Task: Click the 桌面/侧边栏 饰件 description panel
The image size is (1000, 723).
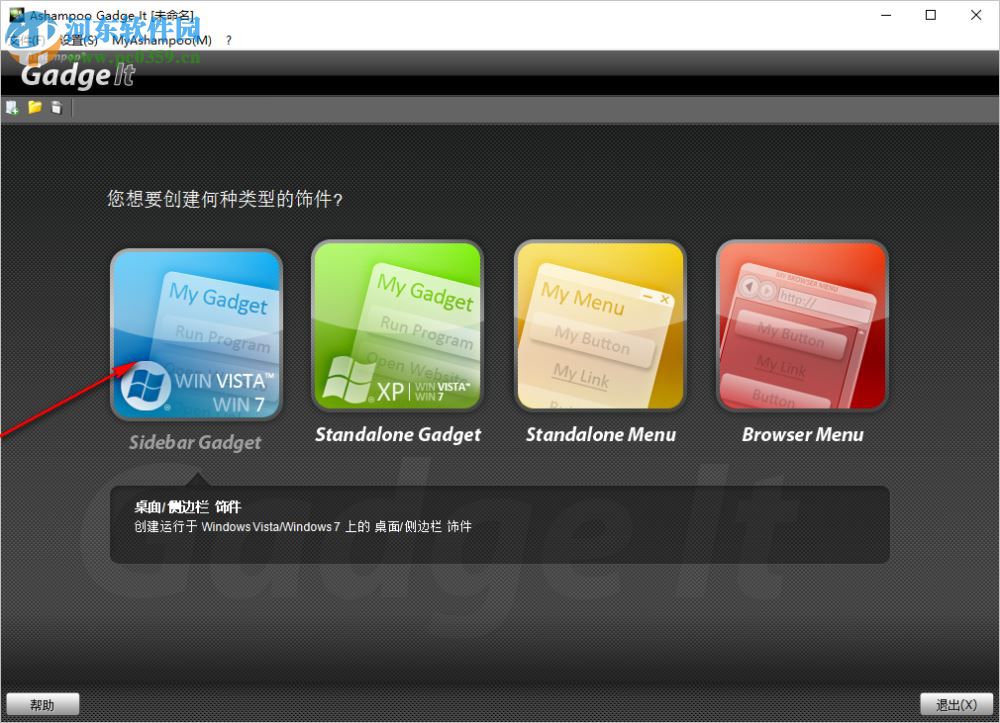Action: (498, 522)
